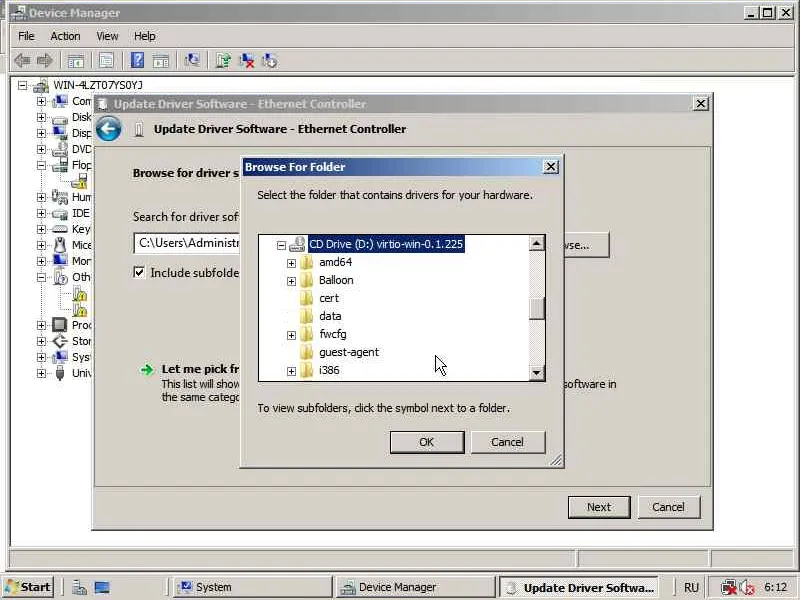The image size is (800, 600).
Task: Click the Scan for hardware changes toolbar icon
Action: [x=192, y=61]
